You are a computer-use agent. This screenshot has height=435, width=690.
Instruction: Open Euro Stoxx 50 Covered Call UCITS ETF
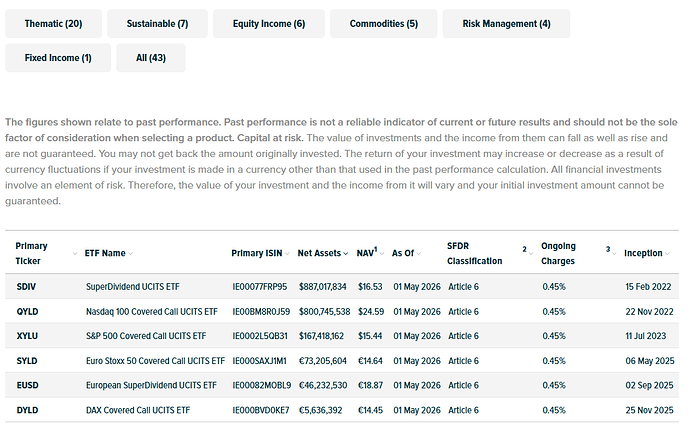click(155, 361)
